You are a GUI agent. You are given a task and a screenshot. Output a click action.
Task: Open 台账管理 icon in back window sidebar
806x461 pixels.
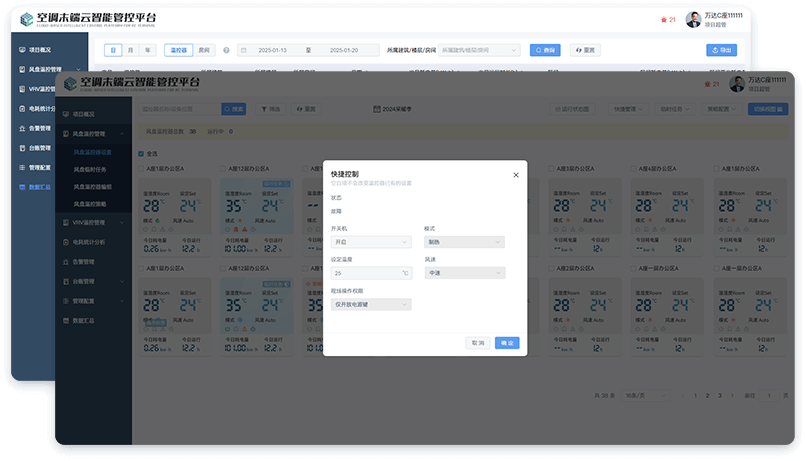click(x=22, y=148)
